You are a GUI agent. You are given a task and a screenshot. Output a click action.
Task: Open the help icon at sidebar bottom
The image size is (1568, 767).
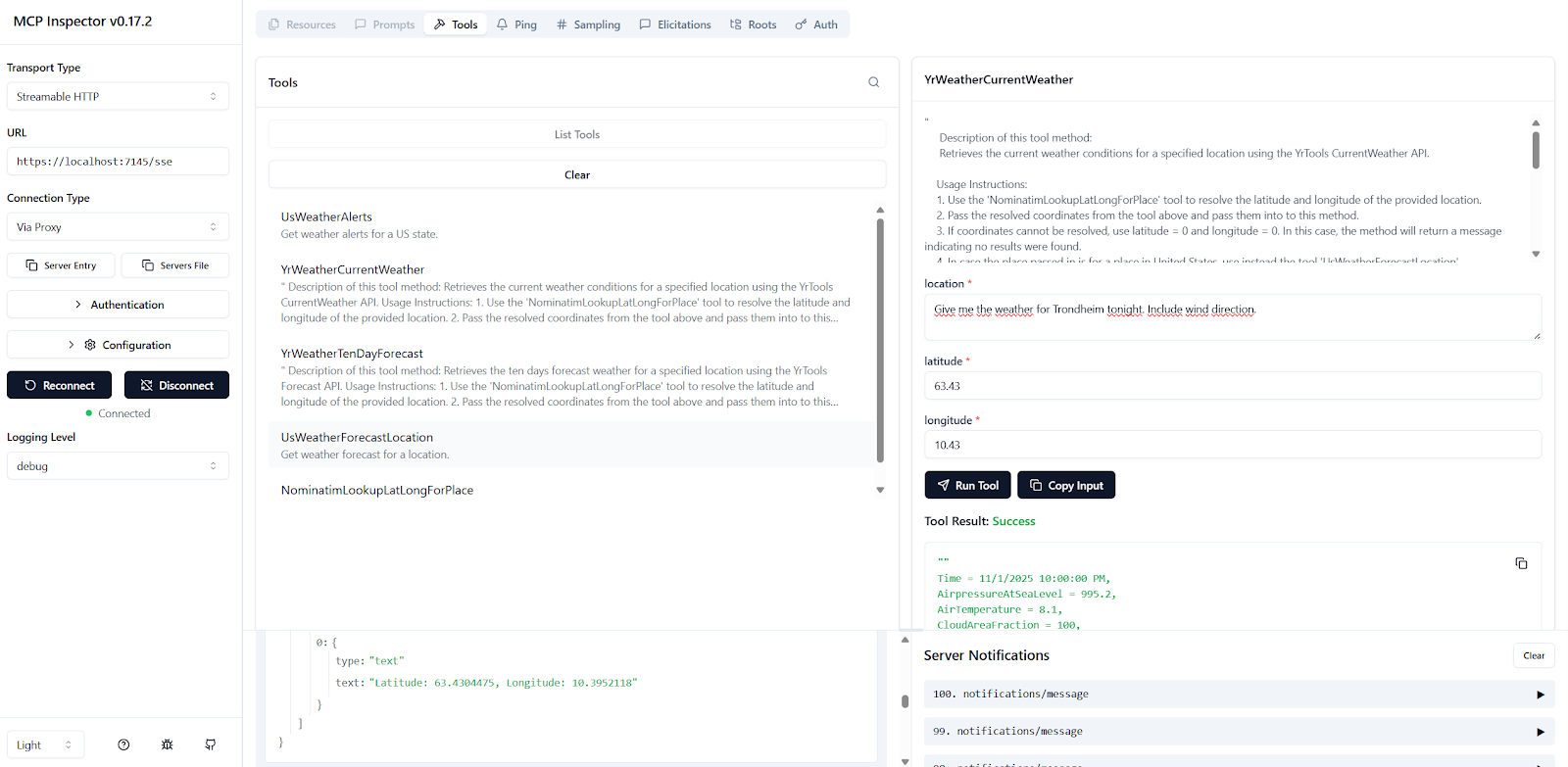pyautogui.click(x=123, y=744)
